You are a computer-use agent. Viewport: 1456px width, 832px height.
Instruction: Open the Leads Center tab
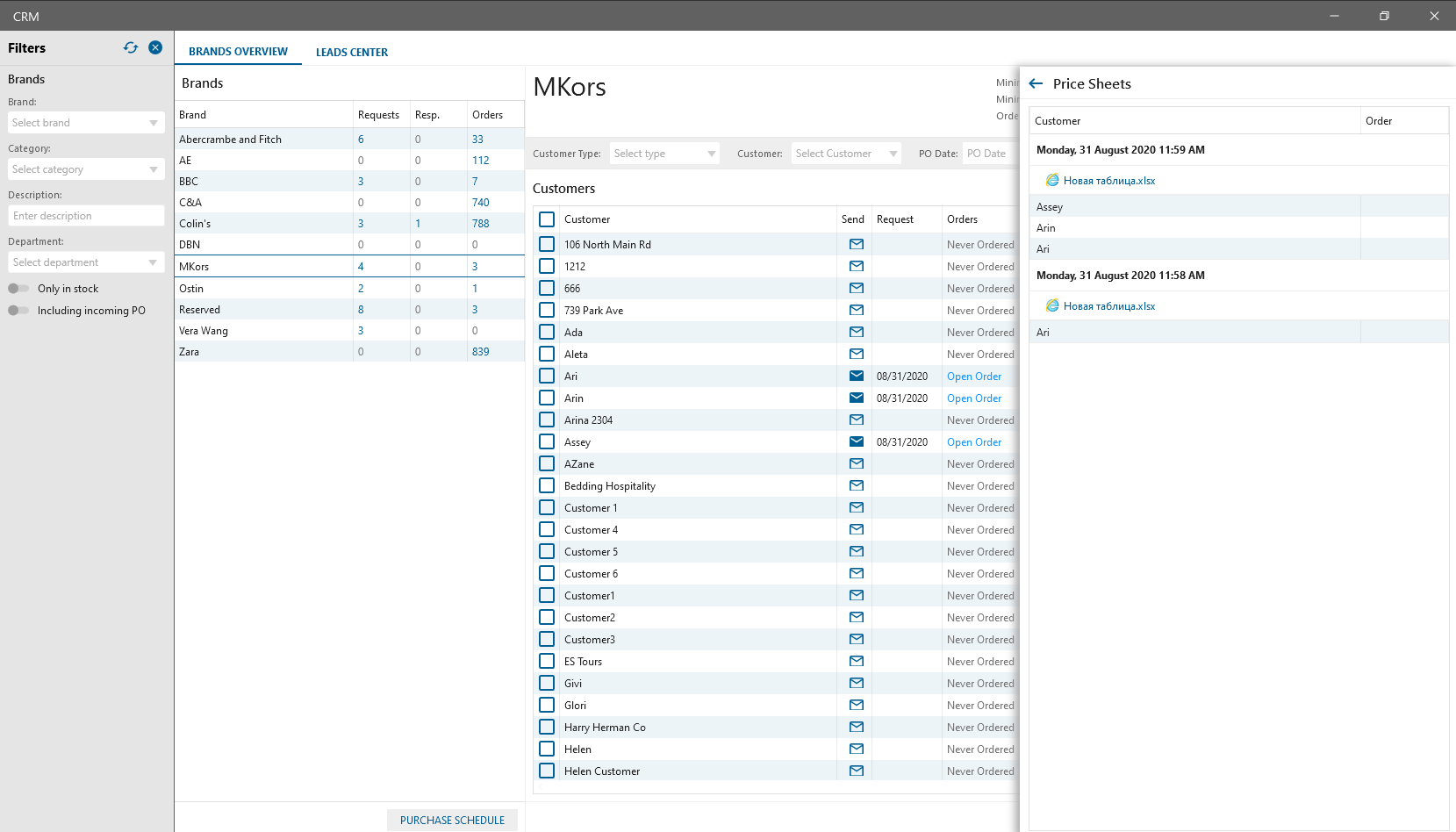coord(352,53)
